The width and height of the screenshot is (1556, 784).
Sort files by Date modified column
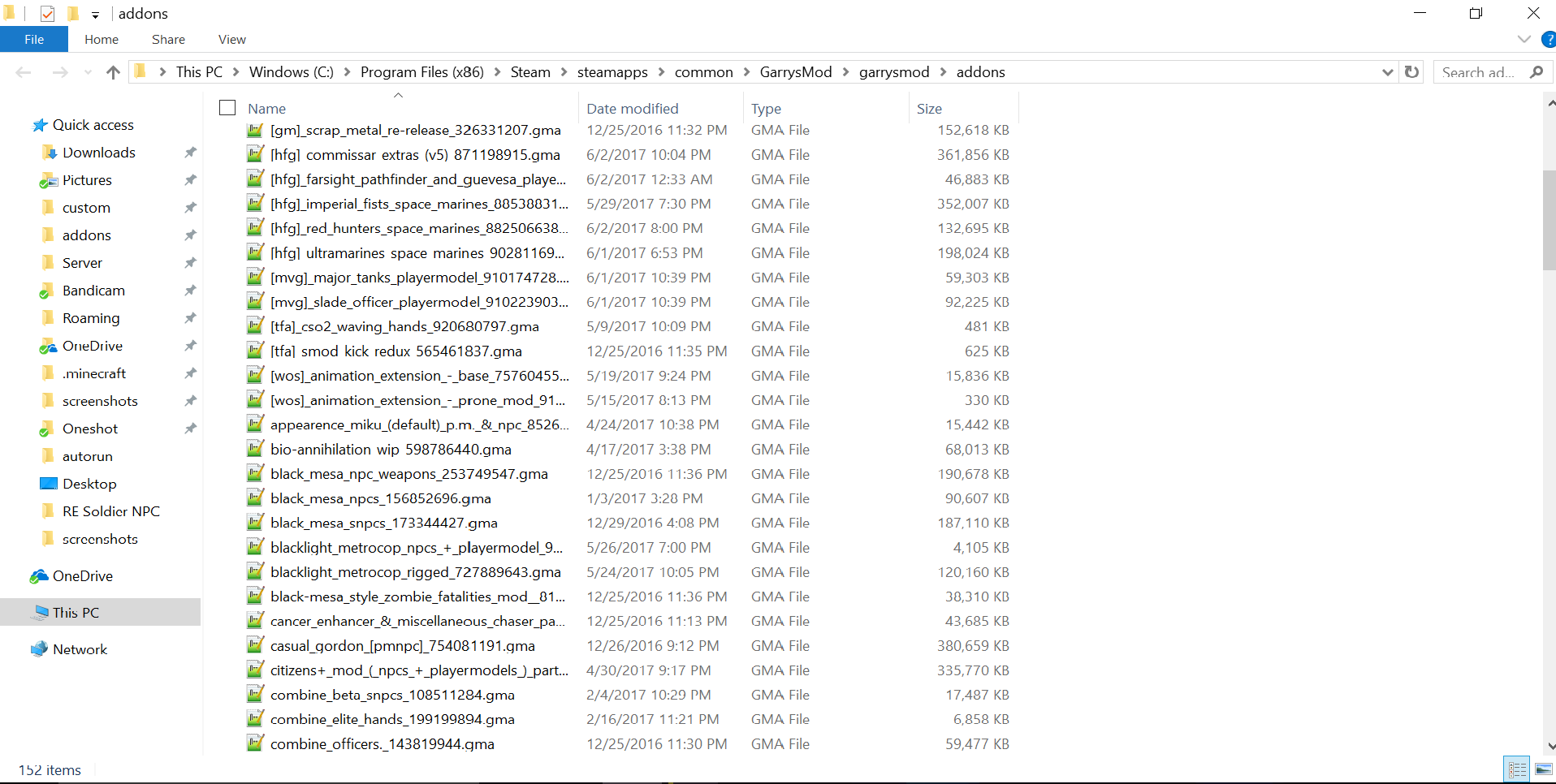click(633, 109)
